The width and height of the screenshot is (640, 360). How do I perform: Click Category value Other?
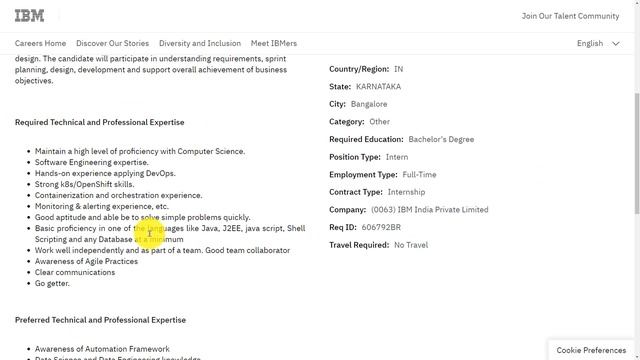380,122
